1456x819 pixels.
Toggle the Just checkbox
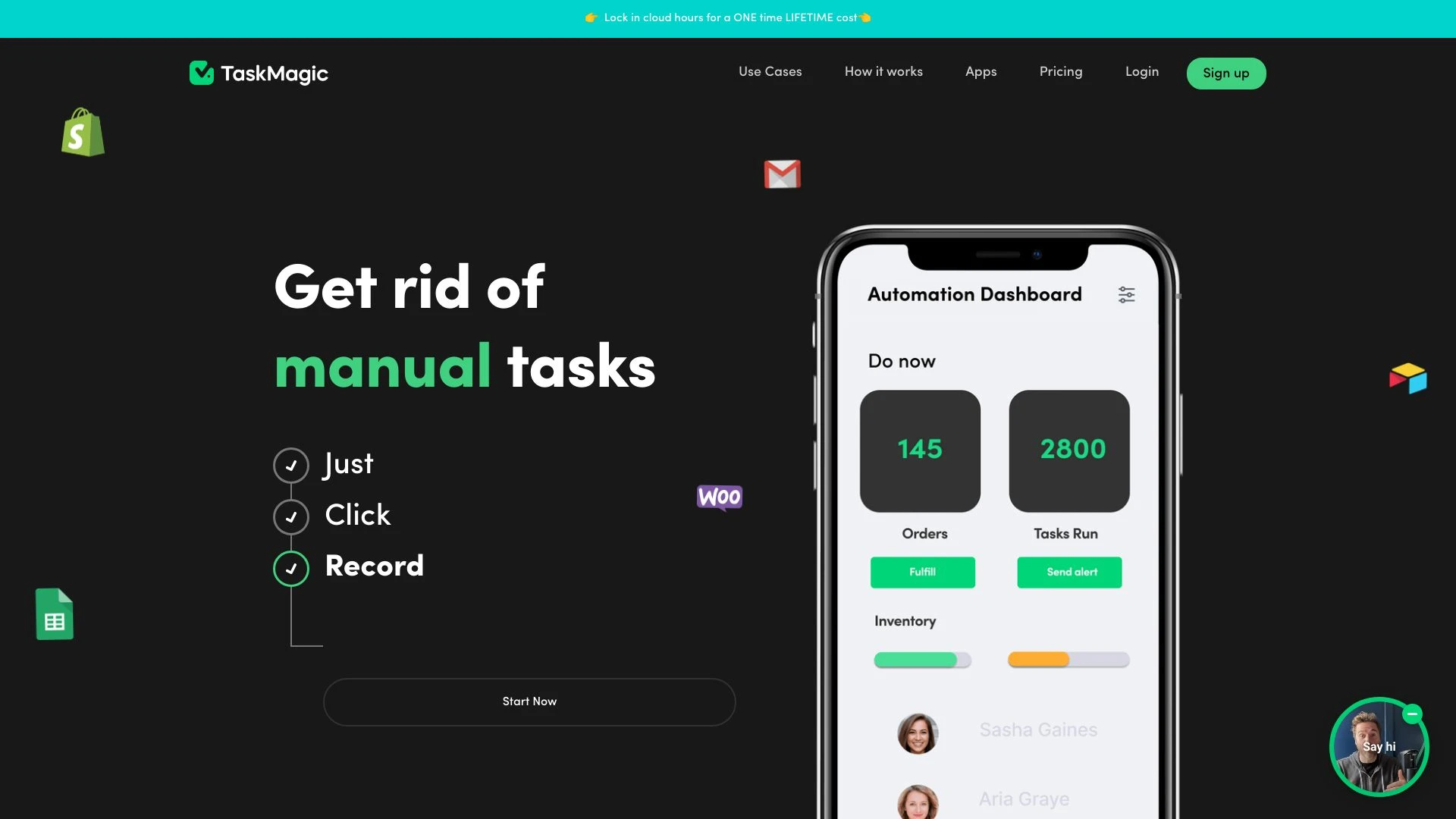point(290,465)
